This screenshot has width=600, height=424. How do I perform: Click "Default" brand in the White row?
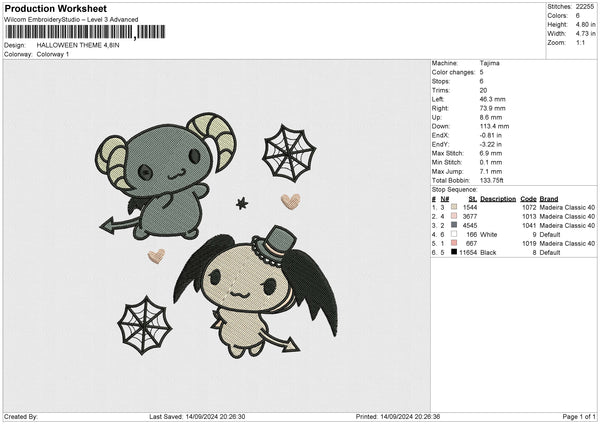coord(550,234)
